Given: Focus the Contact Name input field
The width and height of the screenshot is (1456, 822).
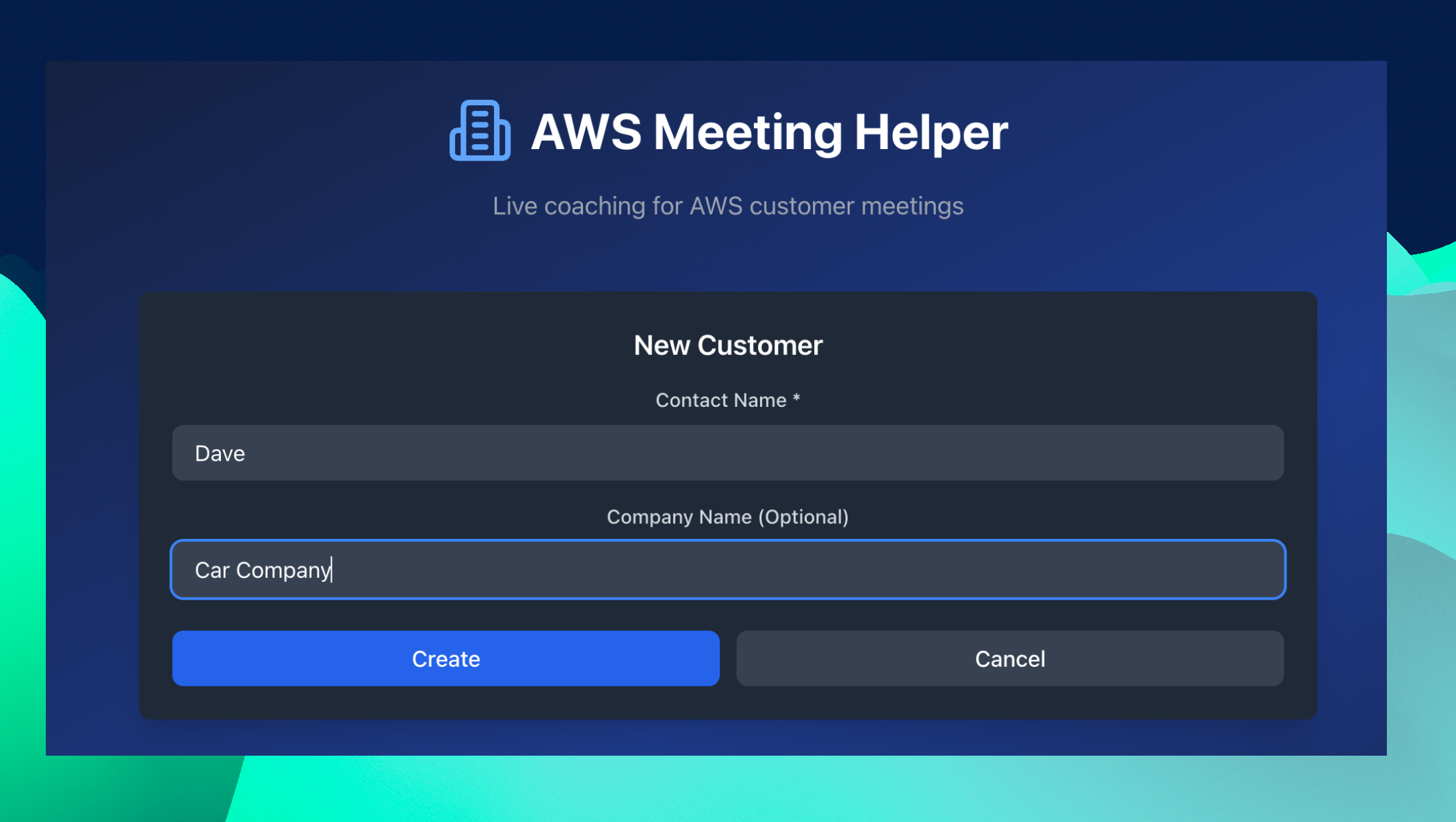Looking at the screenshot, I should 727,453.
